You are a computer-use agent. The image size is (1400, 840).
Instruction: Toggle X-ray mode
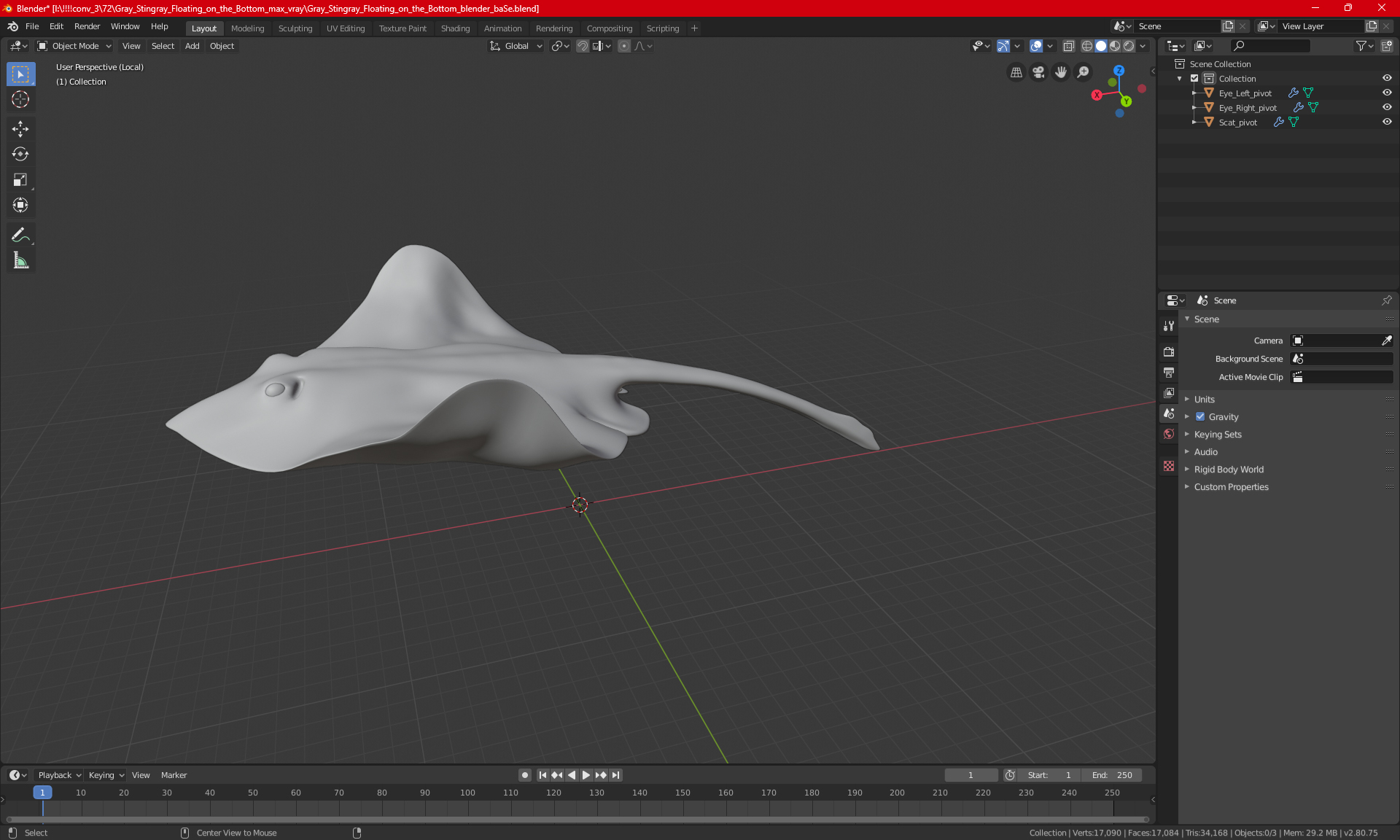click(x=1069, y=46)
